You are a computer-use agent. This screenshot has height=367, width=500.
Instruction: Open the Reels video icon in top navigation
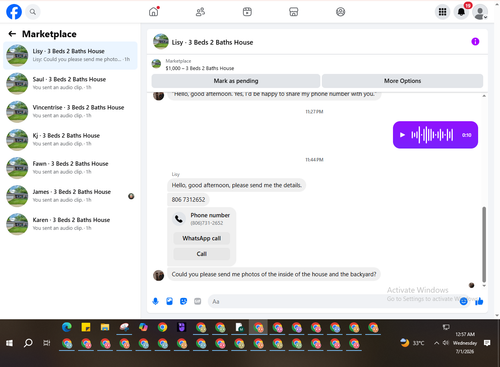(x=247, y=12)
